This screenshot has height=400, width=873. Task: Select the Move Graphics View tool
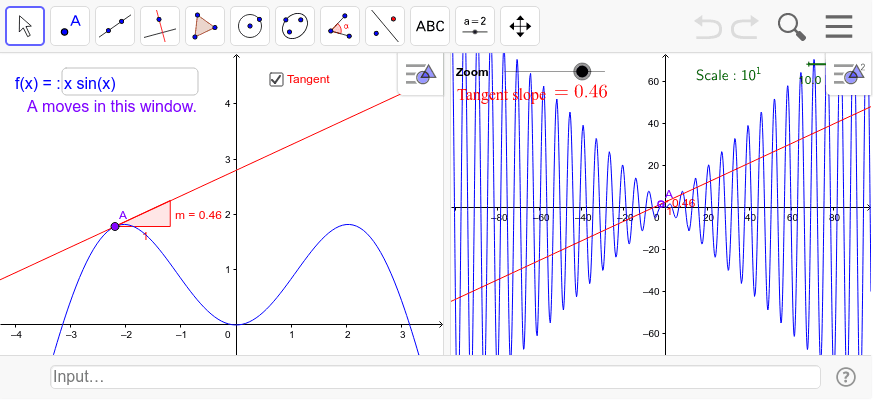click(x=520, y=26)
